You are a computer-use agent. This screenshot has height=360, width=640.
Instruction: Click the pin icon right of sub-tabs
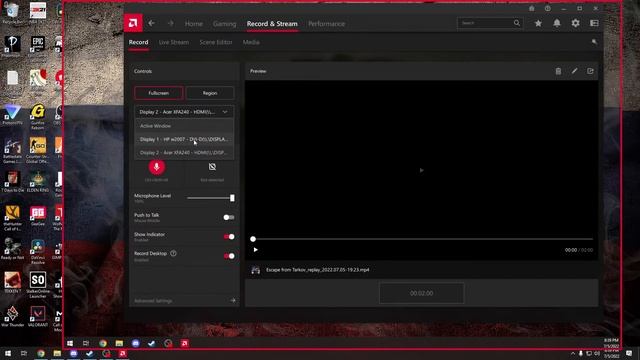coord(594,42)
